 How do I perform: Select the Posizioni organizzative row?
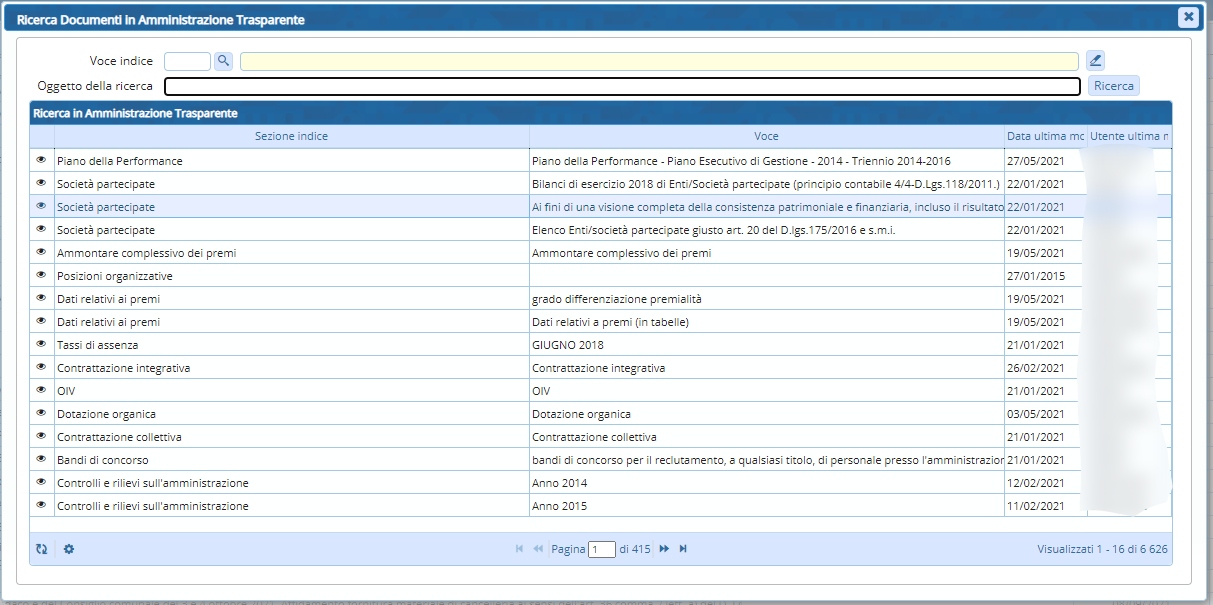coord(290,276)
